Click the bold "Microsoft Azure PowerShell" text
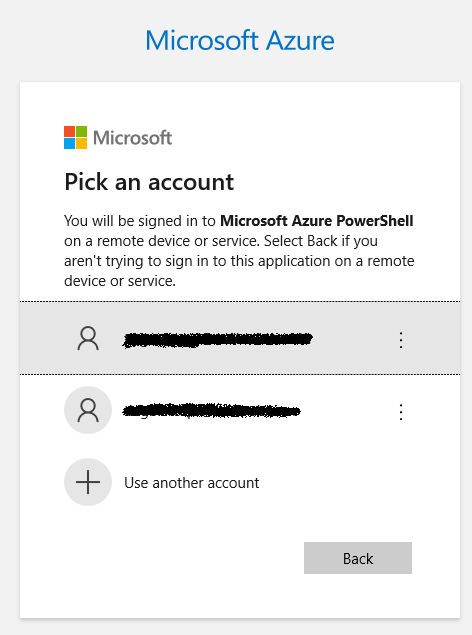 point(317,221)
